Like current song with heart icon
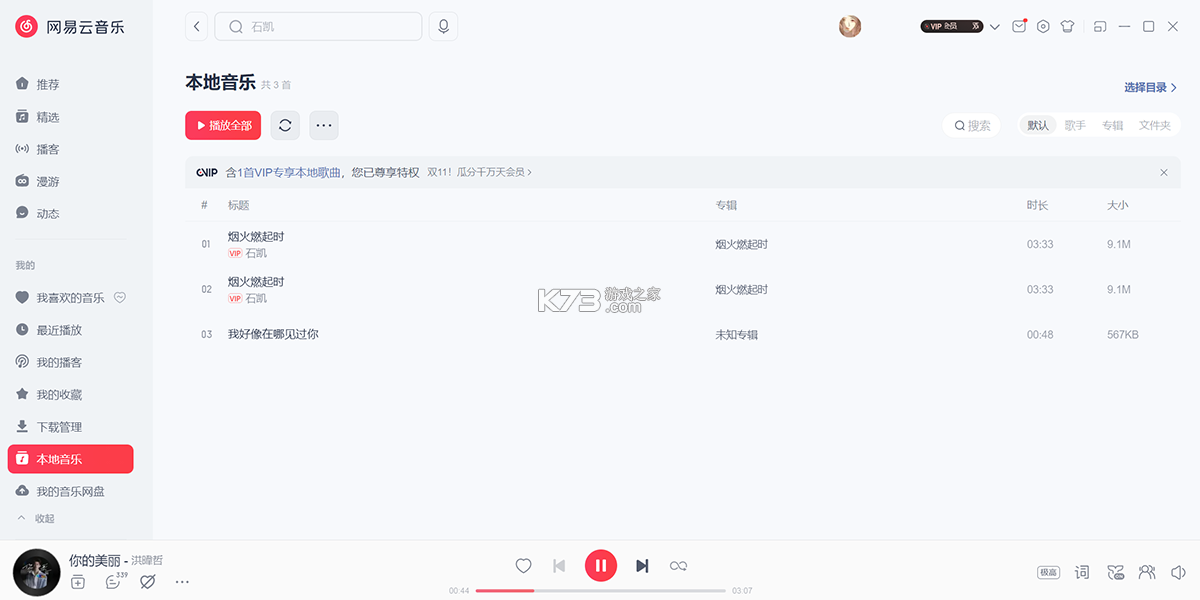Screen dimensions: 1200x600 [x=523, y=566]
